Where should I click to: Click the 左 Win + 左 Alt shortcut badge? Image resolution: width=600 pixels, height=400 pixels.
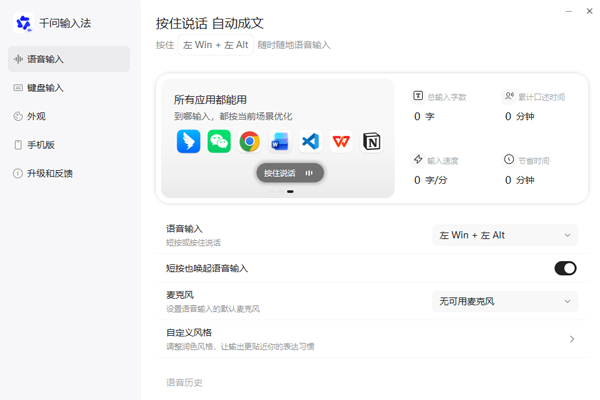(216, 45)
